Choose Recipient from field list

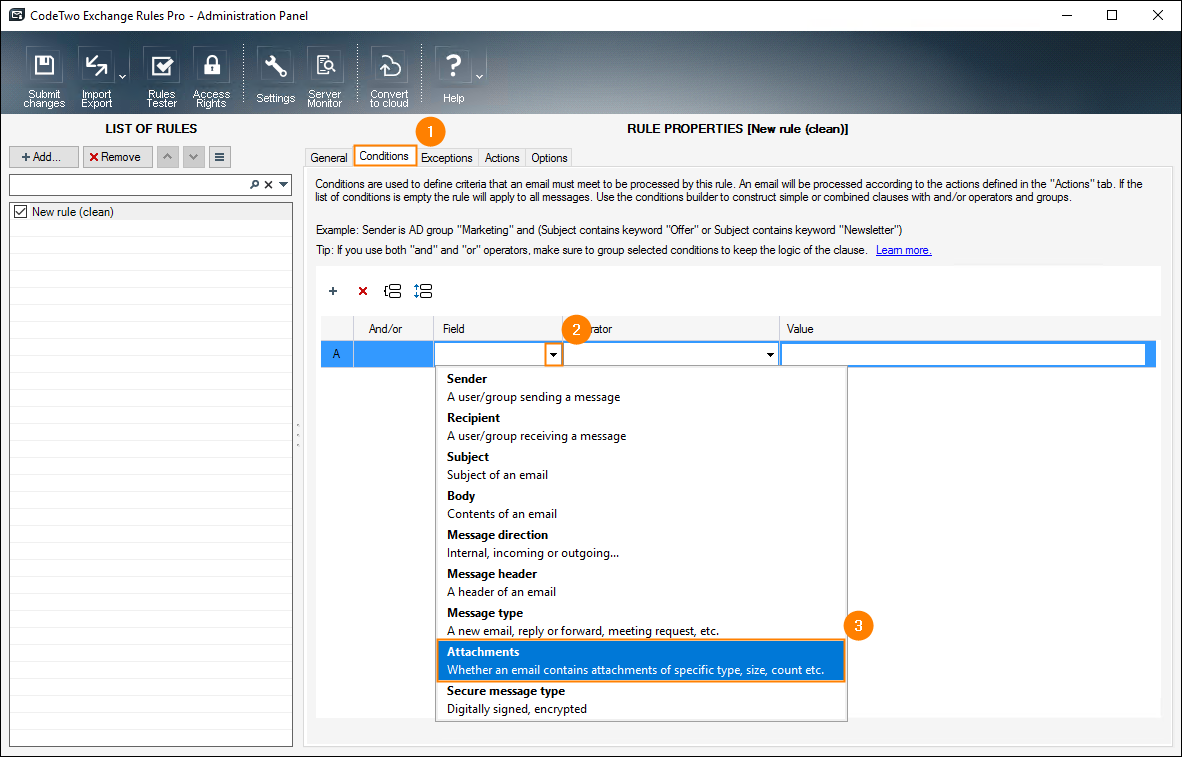pos(642,427)
